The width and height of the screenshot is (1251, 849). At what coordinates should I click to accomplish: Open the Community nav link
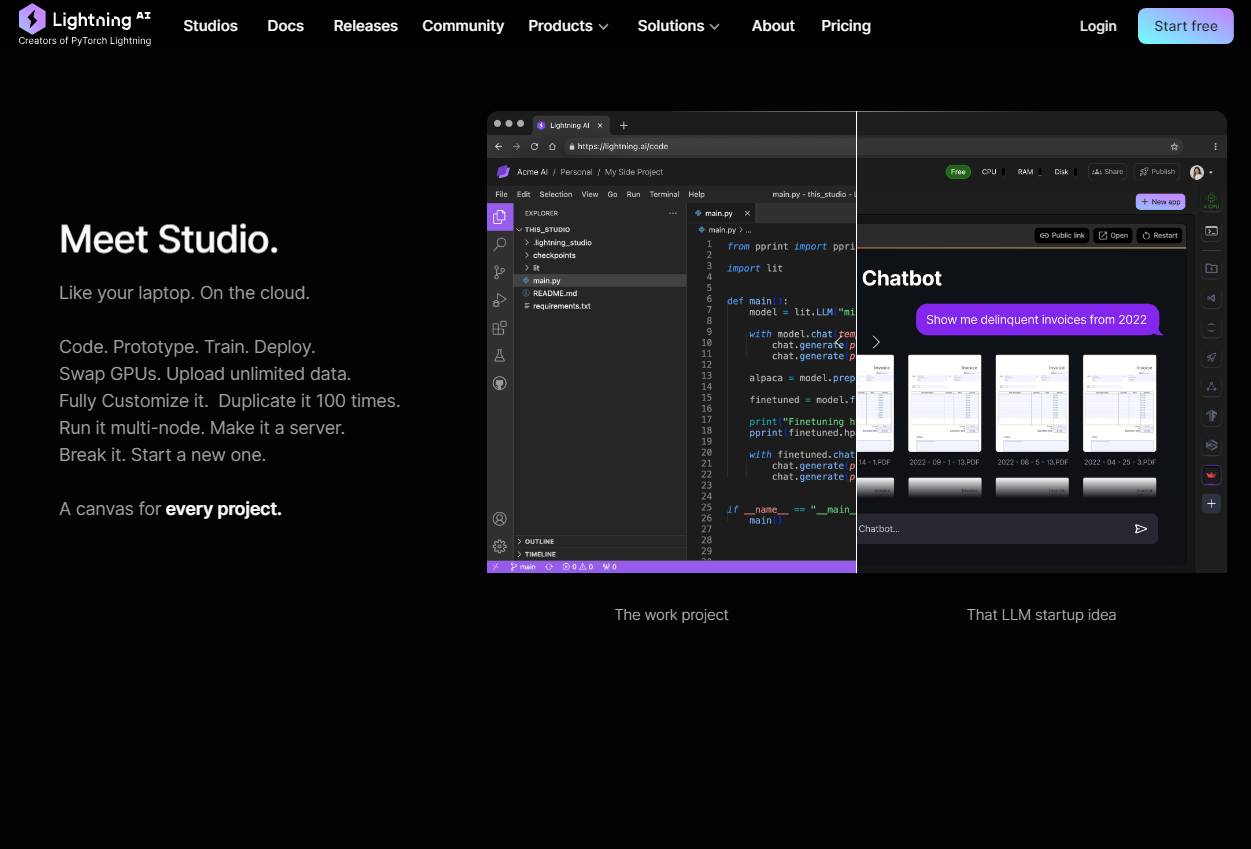(x=463, y=26)
